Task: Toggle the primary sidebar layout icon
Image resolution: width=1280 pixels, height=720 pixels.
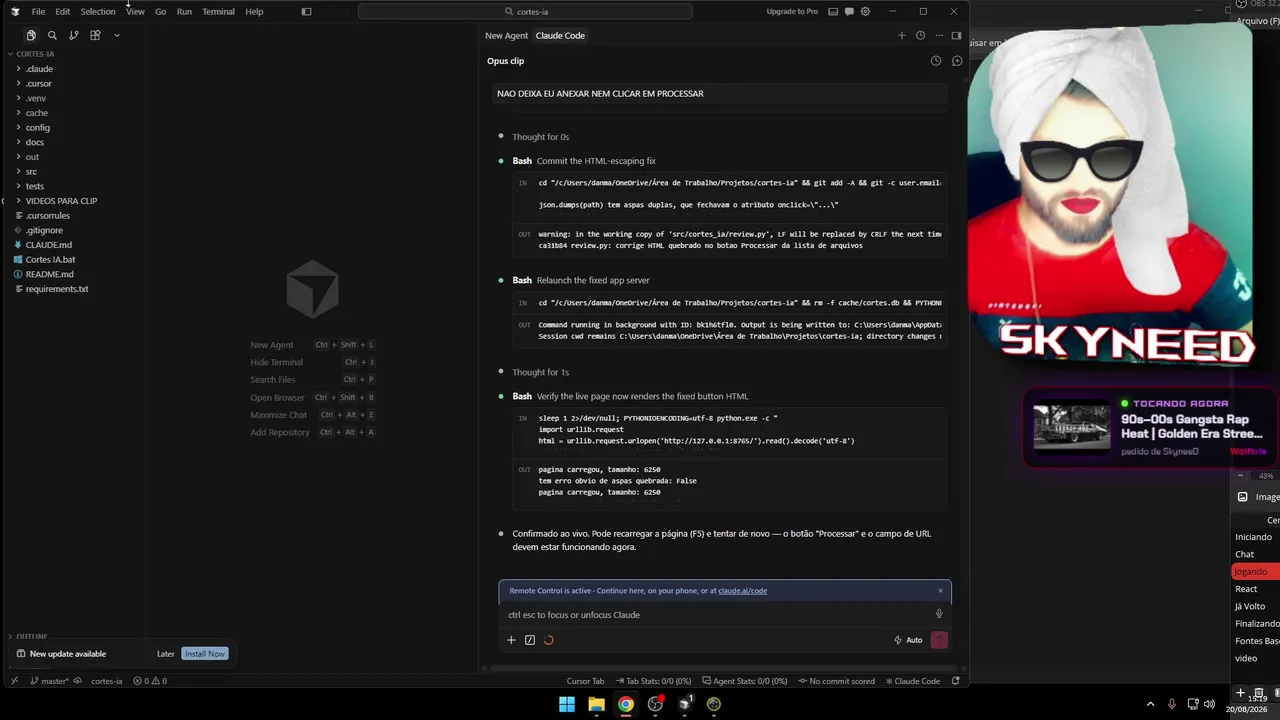Action: tap(306, 12)
